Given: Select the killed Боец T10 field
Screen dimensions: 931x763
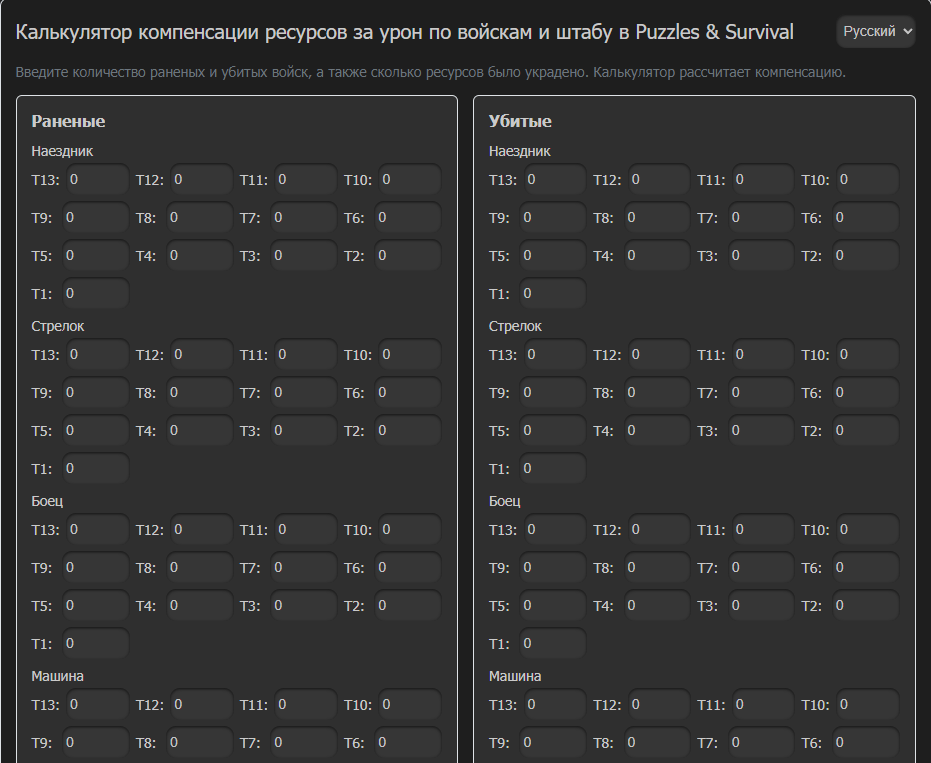Looking at the screenshot, I should (x=867, y=530).
